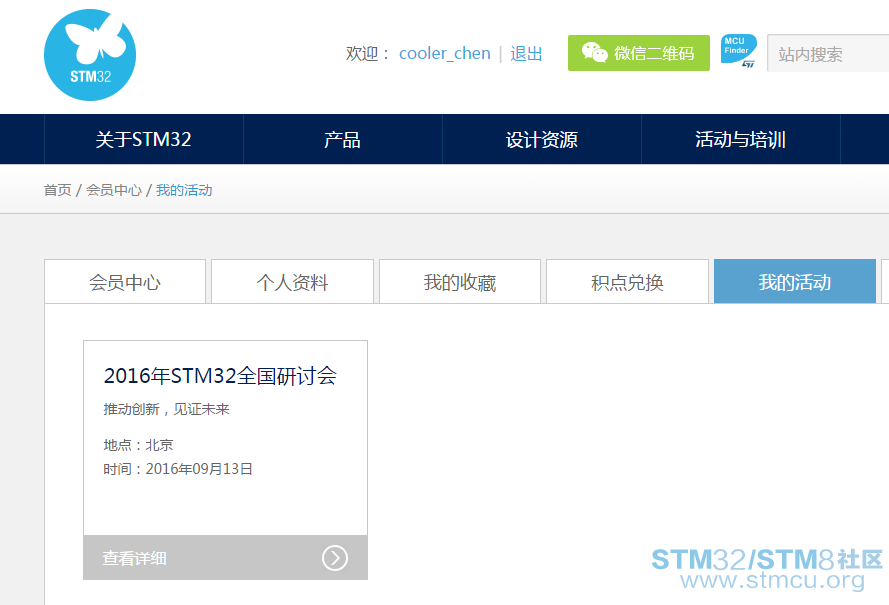Open the 产品 menu
The image size is (889, 605).
pyautogui.click(x=342, y=139)
